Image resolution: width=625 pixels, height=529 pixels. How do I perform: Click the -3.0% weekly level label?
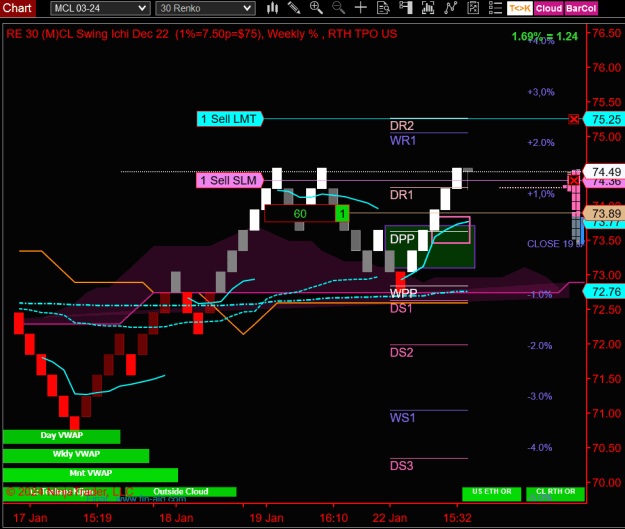[x=540, y=396]
